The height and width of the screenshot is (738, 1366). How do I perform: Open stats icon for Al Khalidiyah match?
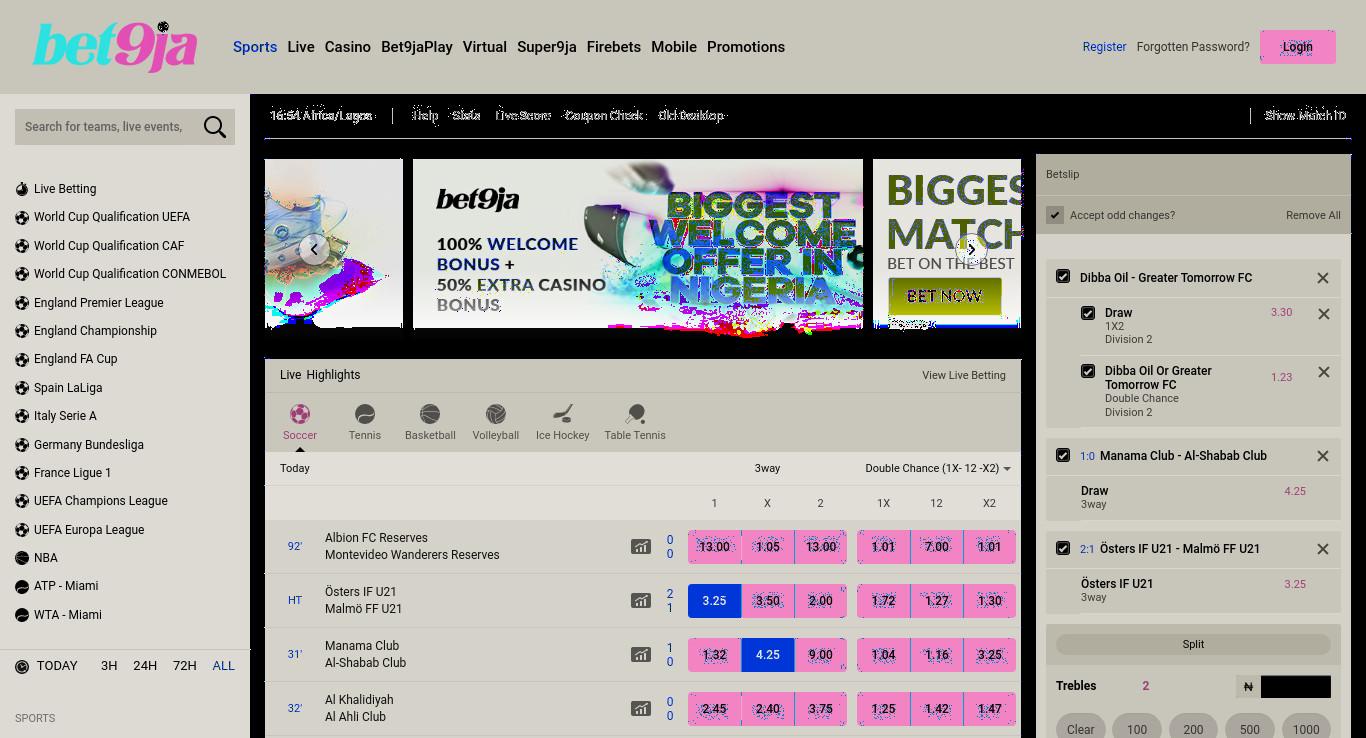click(x=640, y=709)
